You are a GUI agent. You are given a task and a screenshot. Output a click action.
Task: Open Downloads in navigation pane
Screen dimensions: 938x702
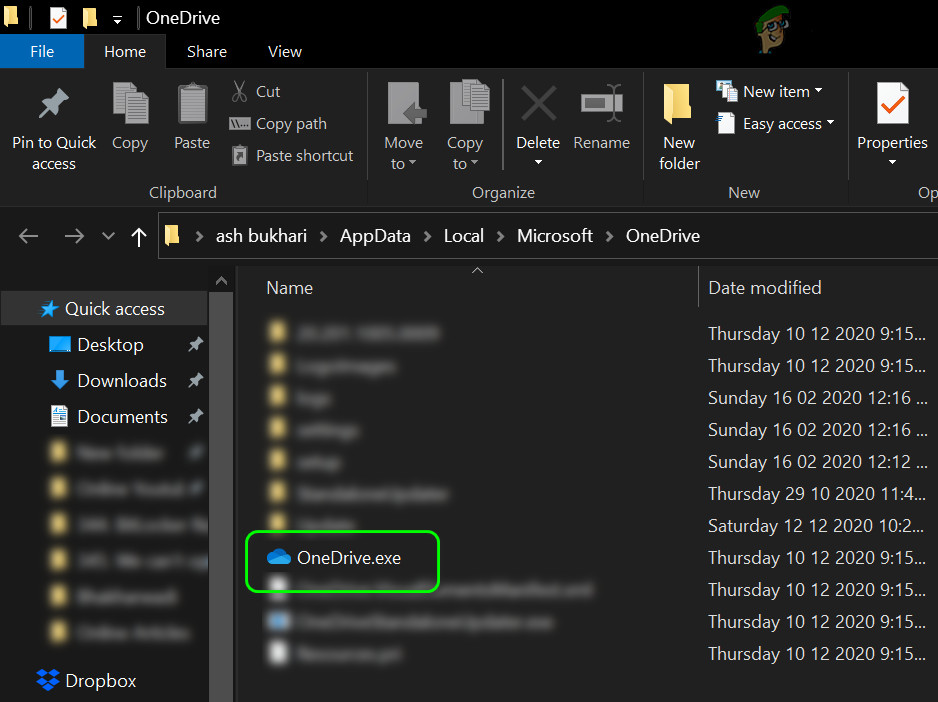(x=122, y=381)
